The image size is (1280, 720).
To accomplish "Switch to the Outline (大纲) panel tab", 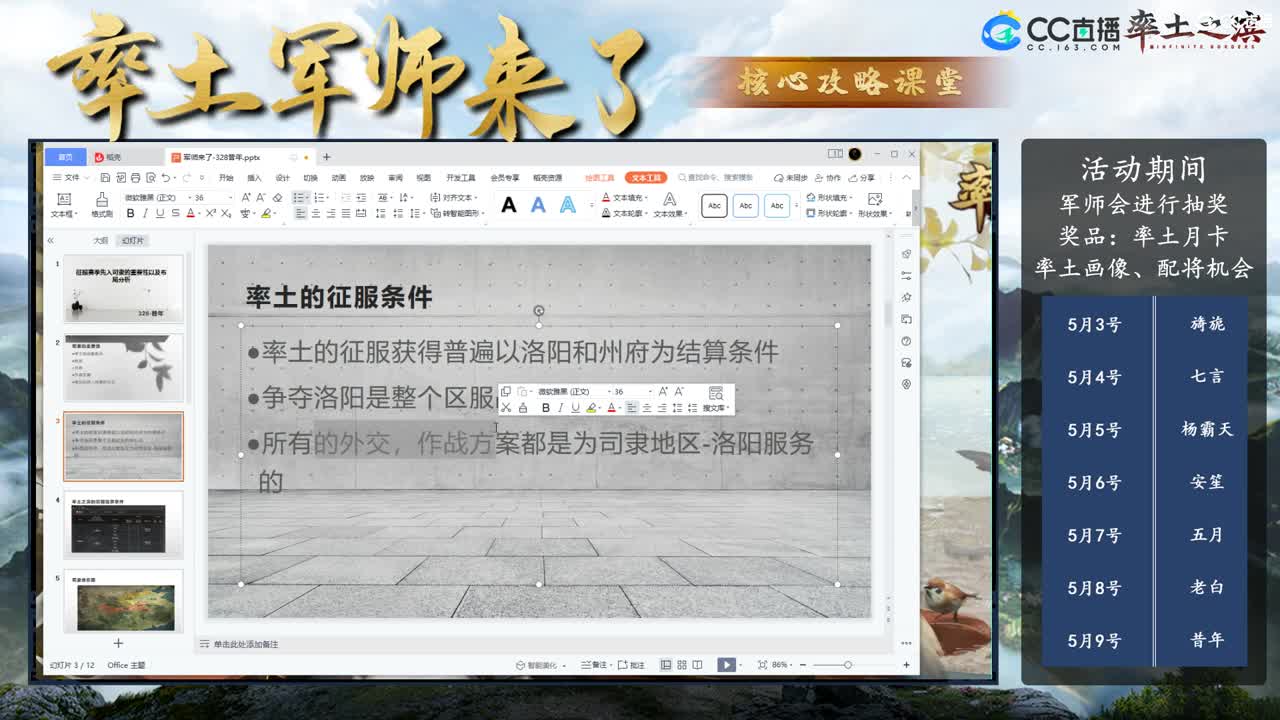I will point(100,241).
